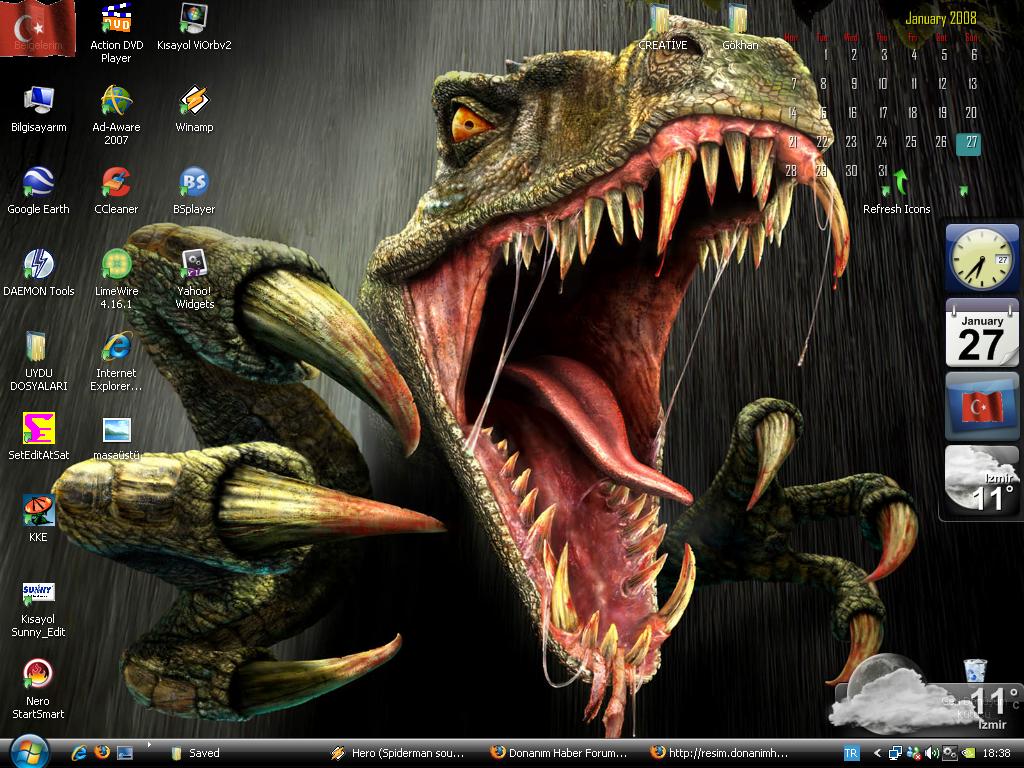Image resolution: width=1024 pixels, height=768 pixels.
Task: Open masaüstü image file
Action: coord(116,437)
